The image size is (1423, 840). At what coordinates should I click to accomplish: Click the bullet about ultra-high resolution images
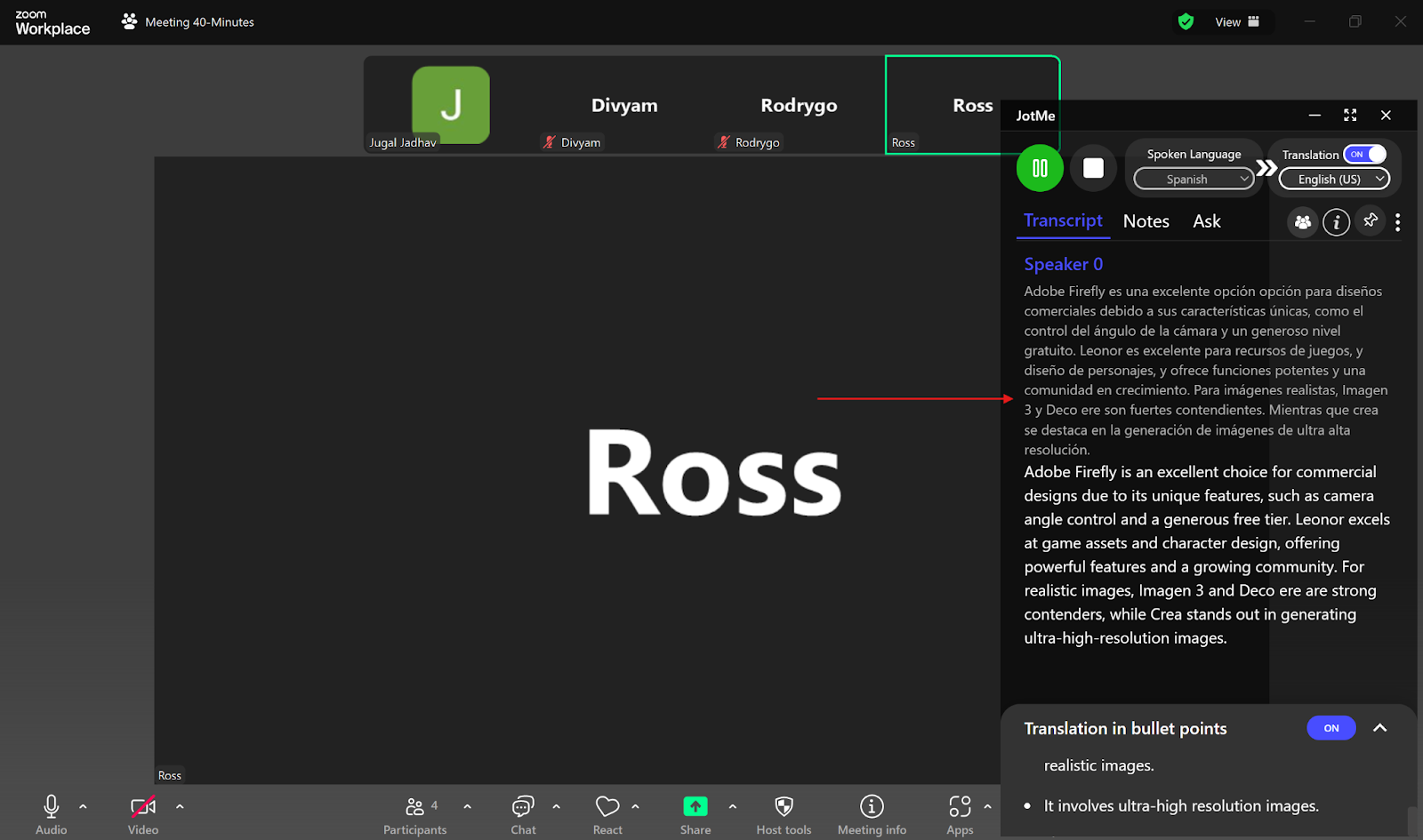1181,806
